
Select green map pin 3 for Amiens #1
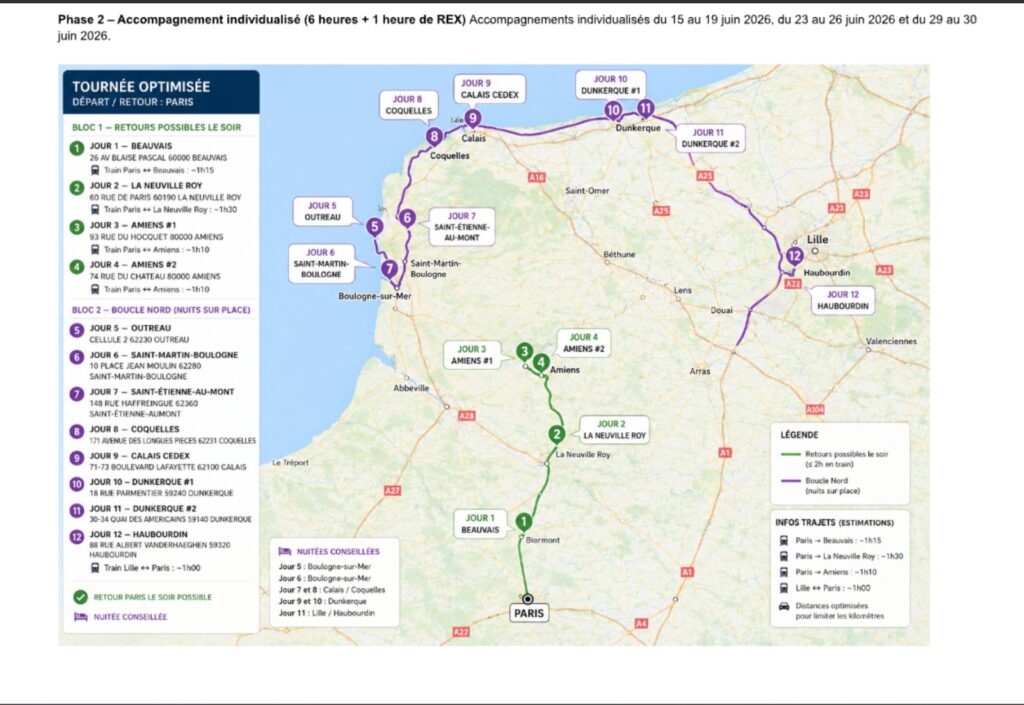[524, 352]
